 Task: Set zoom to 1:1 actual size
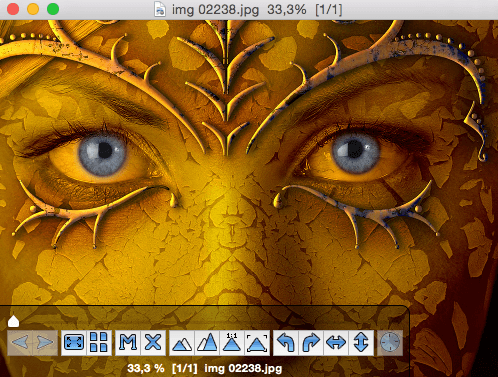232,342
